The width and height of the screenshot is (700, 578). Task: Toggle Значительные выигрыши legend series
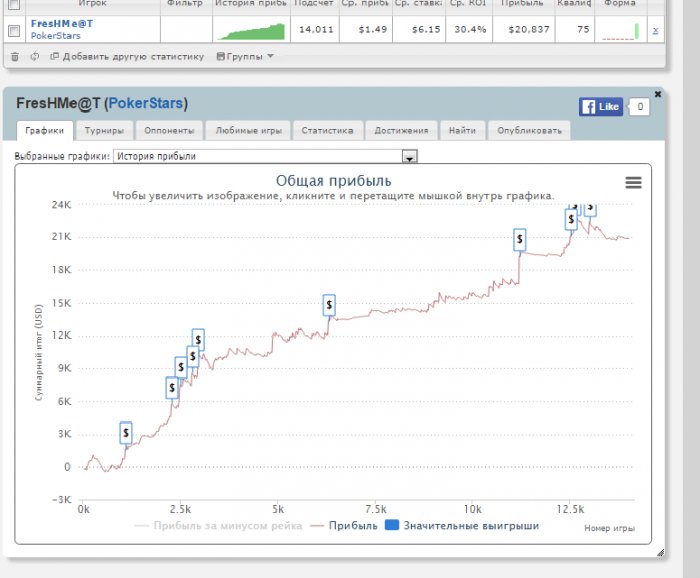pyautogui.click(x=462, y=526)
